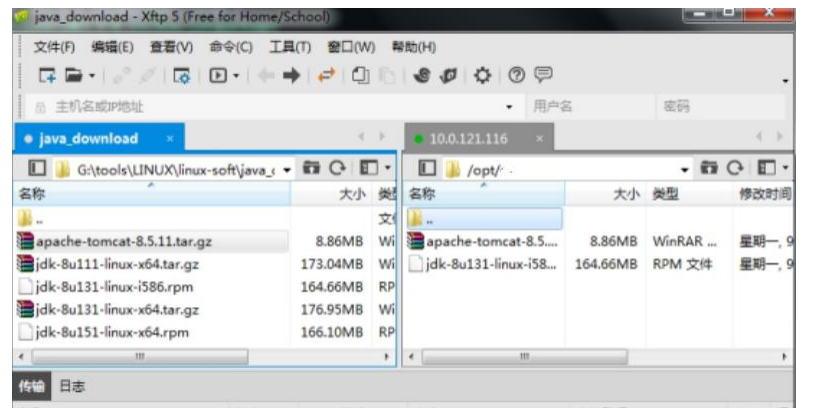Screen dimensions: 815x416
Task: Click the left pane horizontal scrollbar
Action: pos(140,357)
